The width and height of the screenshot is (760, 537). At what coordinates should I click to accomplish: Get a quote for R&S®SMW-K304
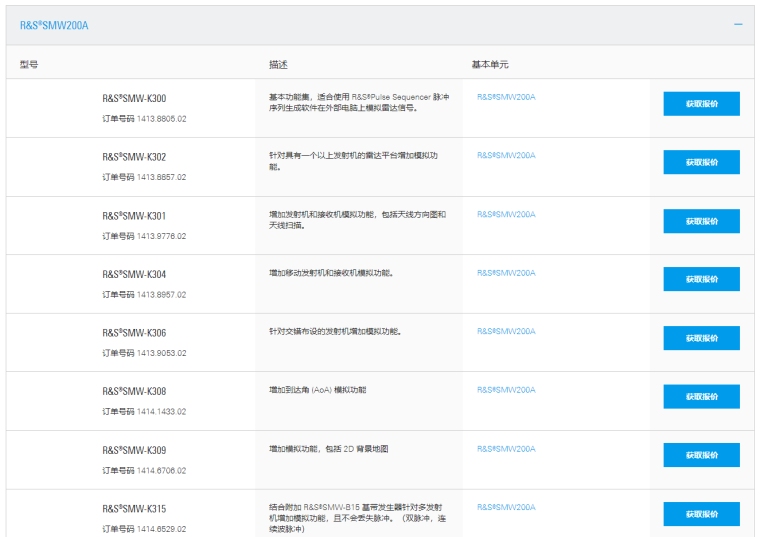(701, 279)
